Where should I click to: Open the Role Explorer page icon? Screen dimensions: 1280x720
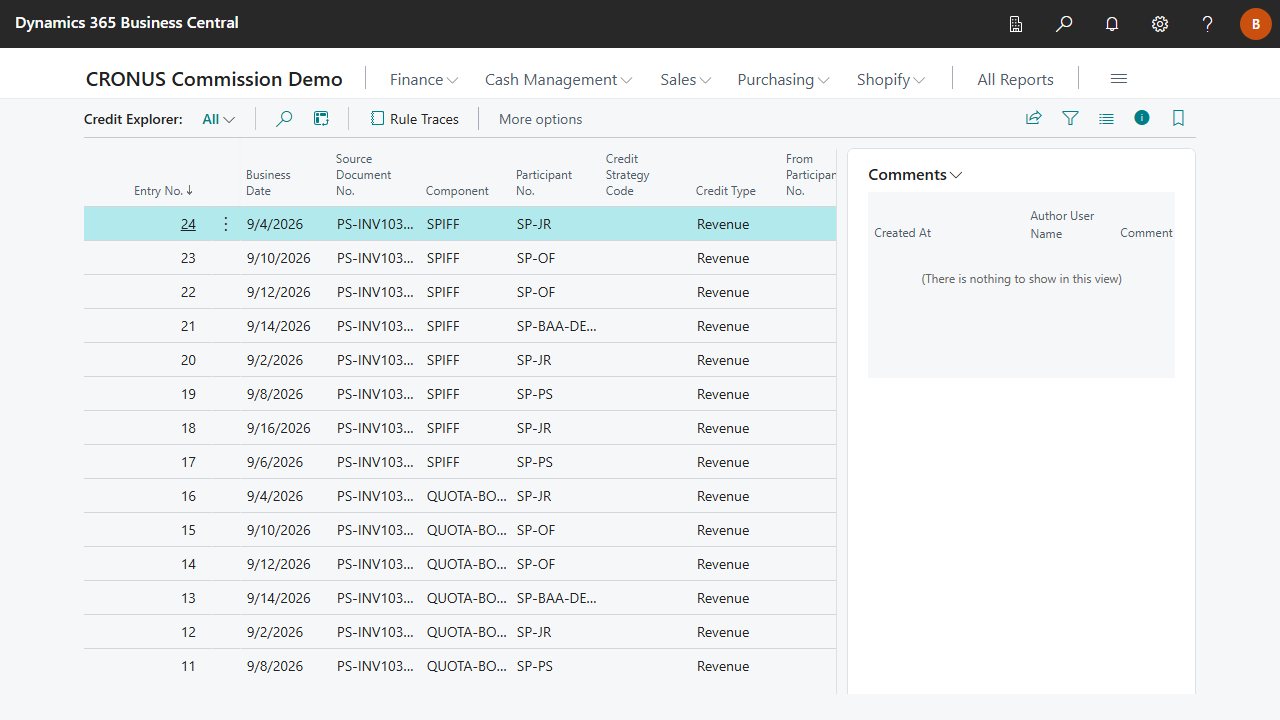click(1016, 24)
